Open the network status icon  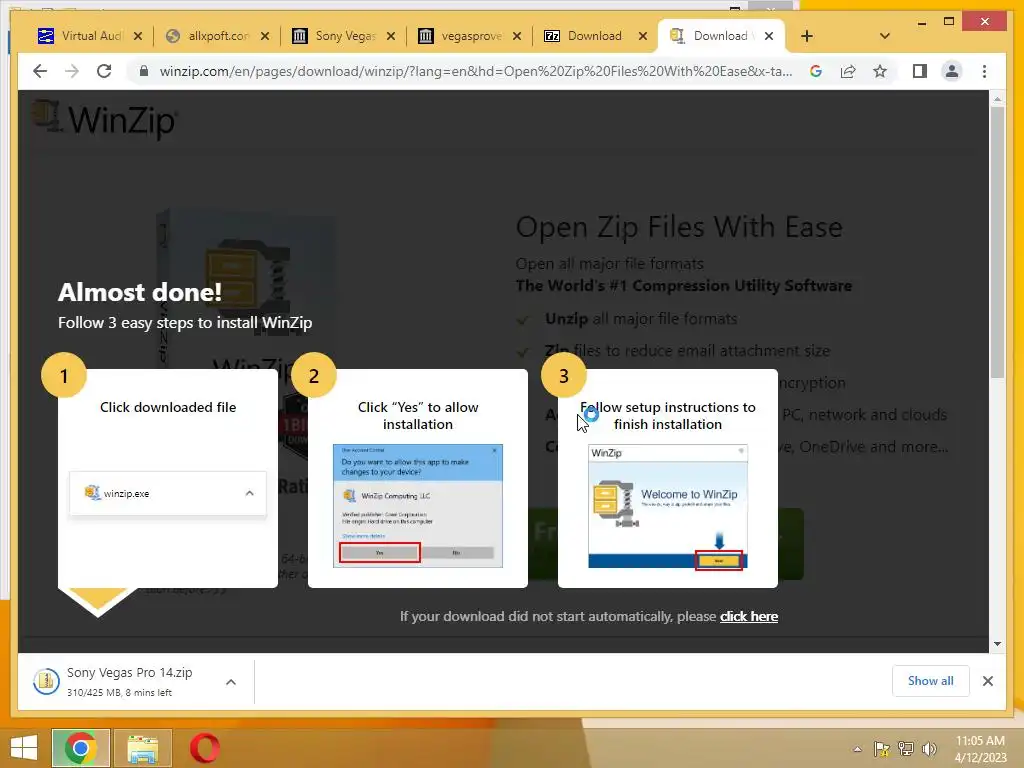(x=906, y=749)
